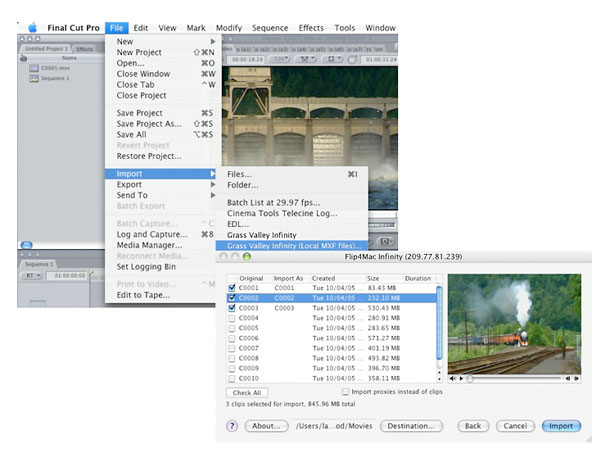Open Media Manager...
The height and width of the screenshot is (467, 610).
tap(160, 245)
